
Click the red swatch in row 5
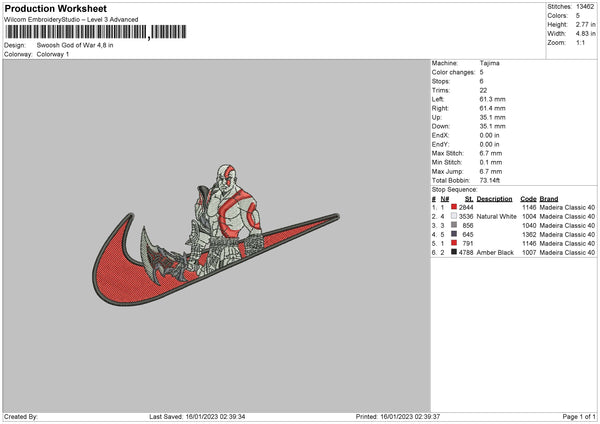click(454, 243)
